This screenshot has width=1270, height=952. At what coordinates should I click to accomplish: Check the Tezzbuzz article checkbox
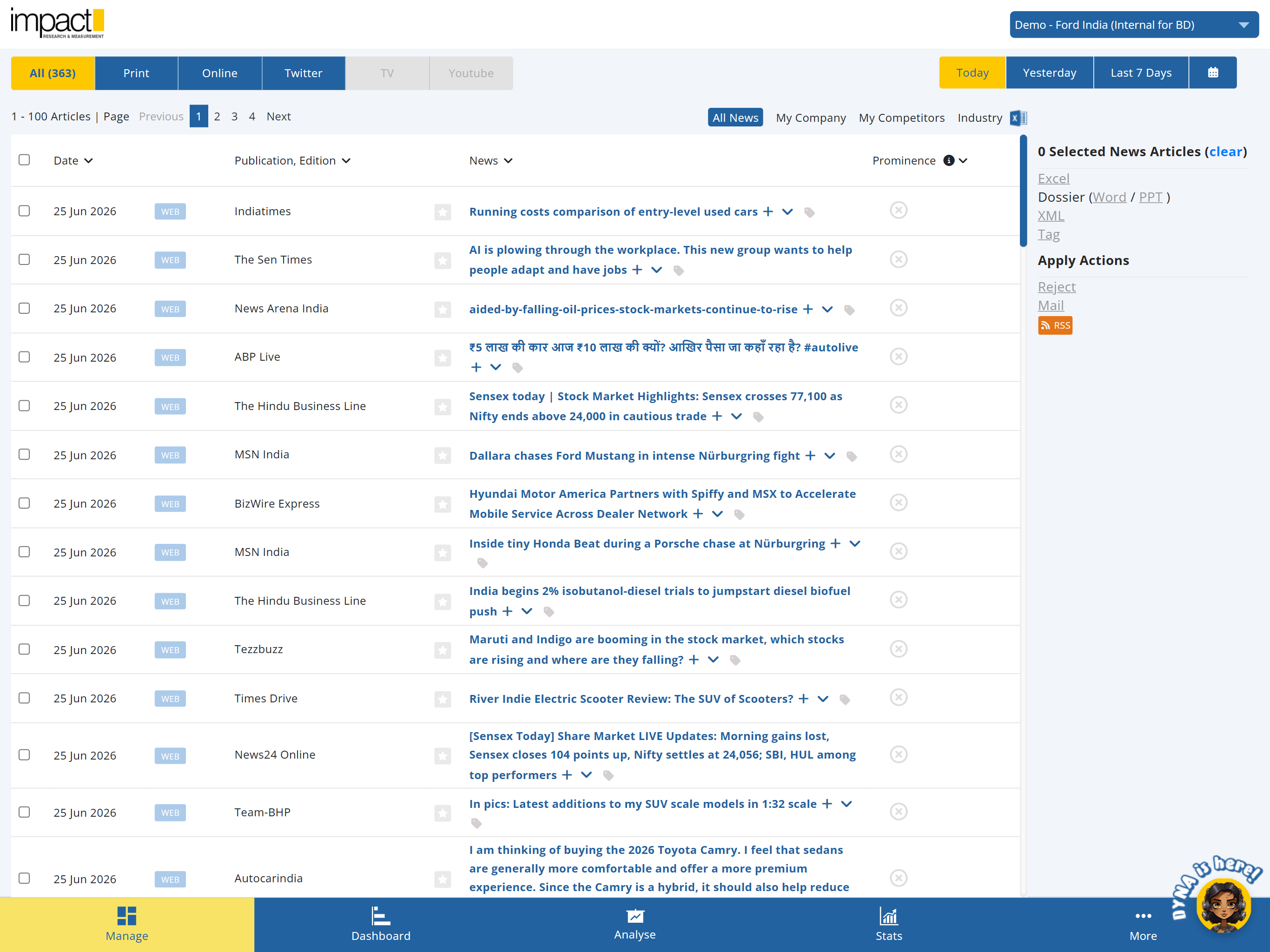click(24, 649)
